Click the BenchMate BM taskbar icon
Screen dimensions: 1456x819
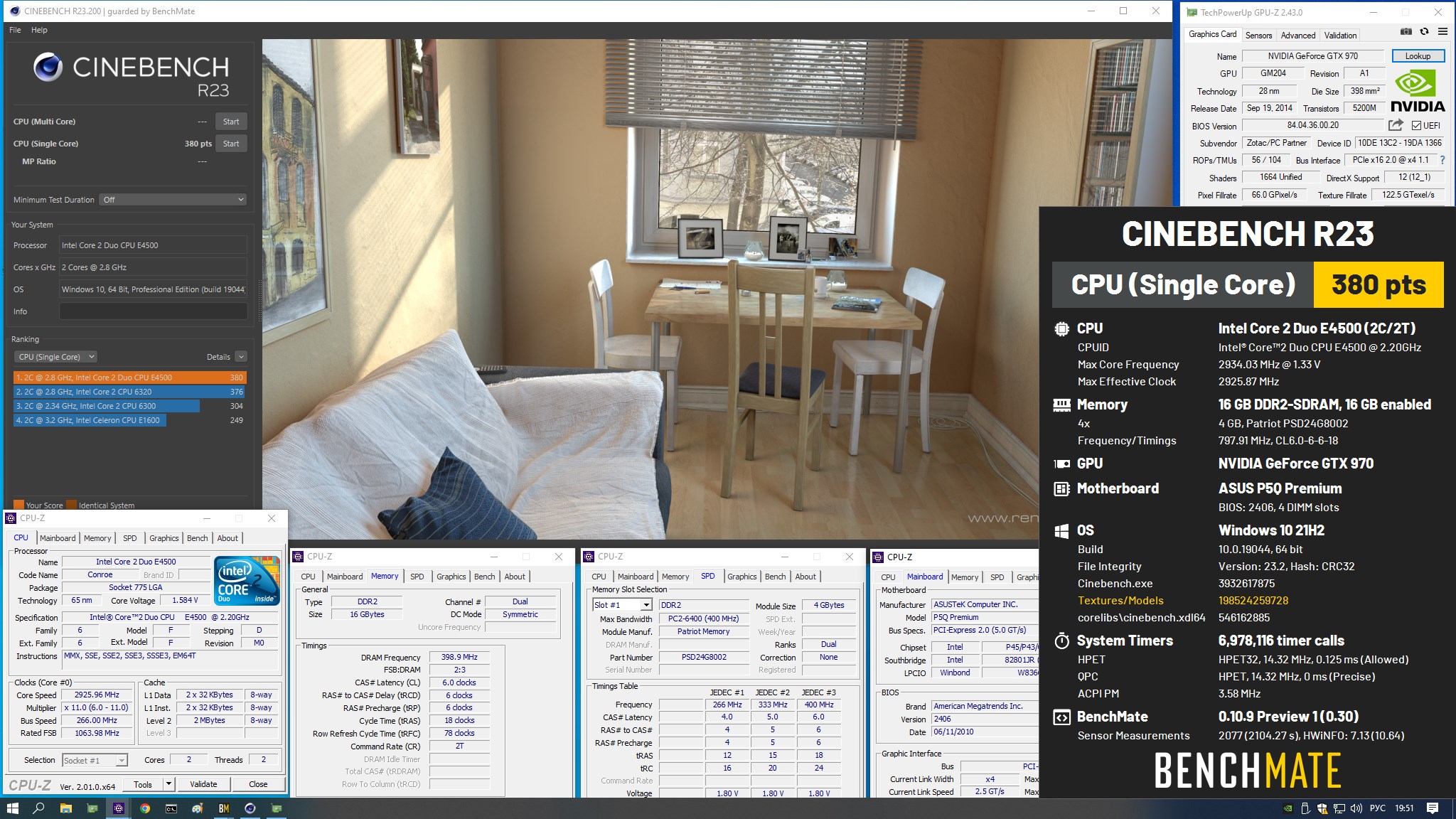point(224,808)
